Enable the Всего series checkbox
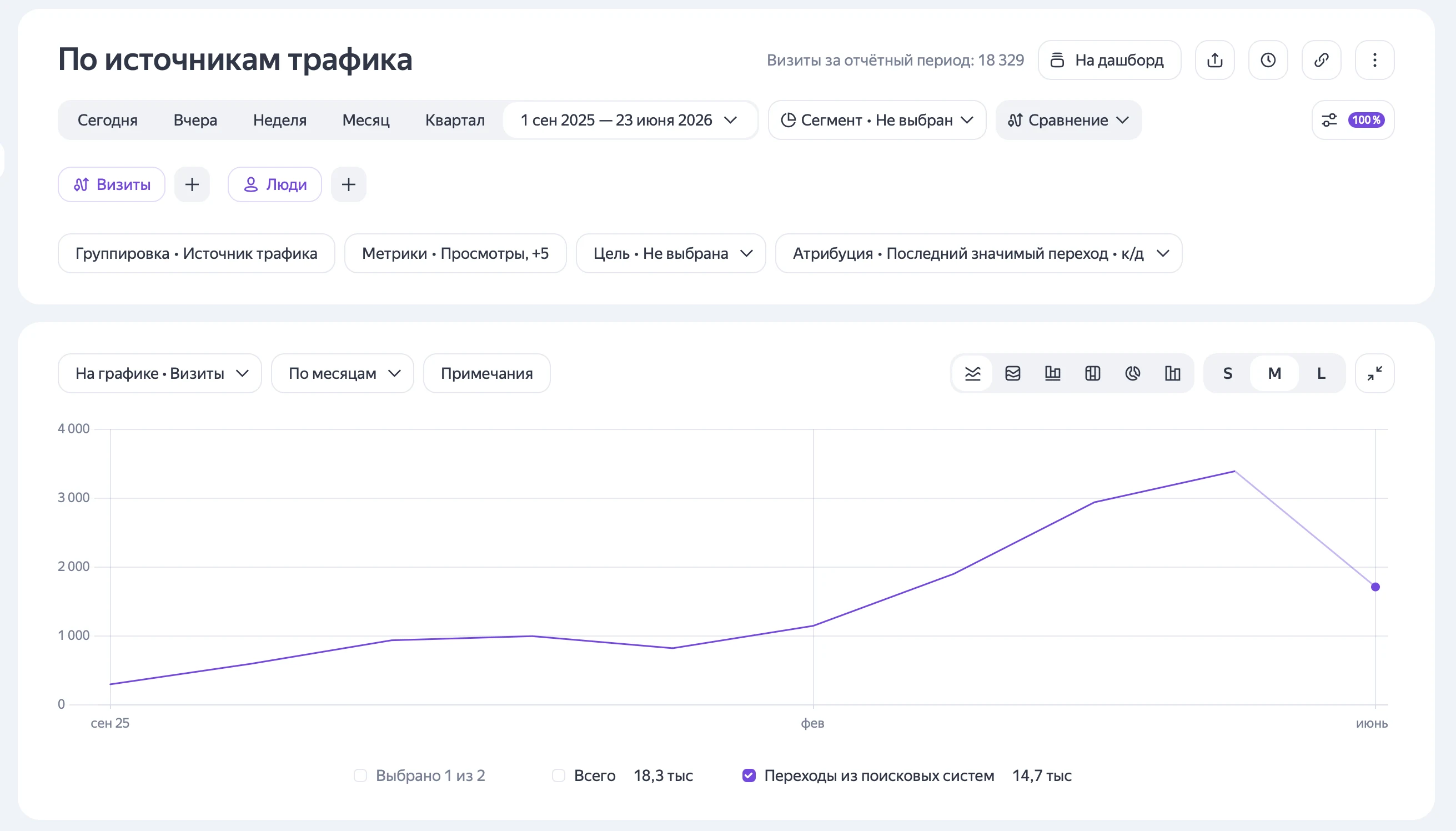1456x831 pixels. [x=559, y=775]
